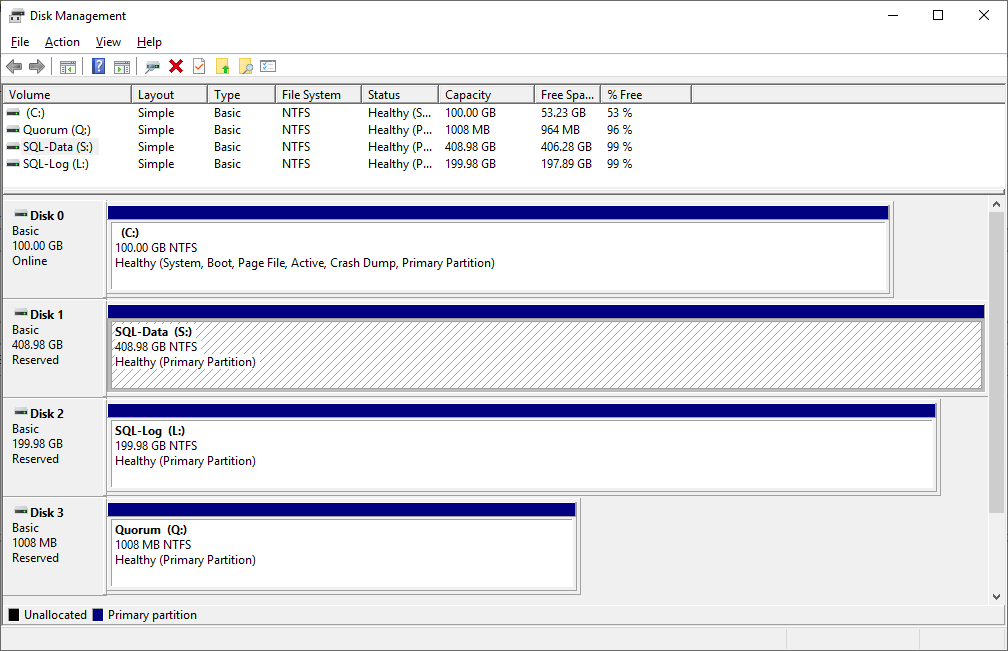Click the device properties toolbar icon
Viewport: 1008px width, 651px height.
coord(152,66)
